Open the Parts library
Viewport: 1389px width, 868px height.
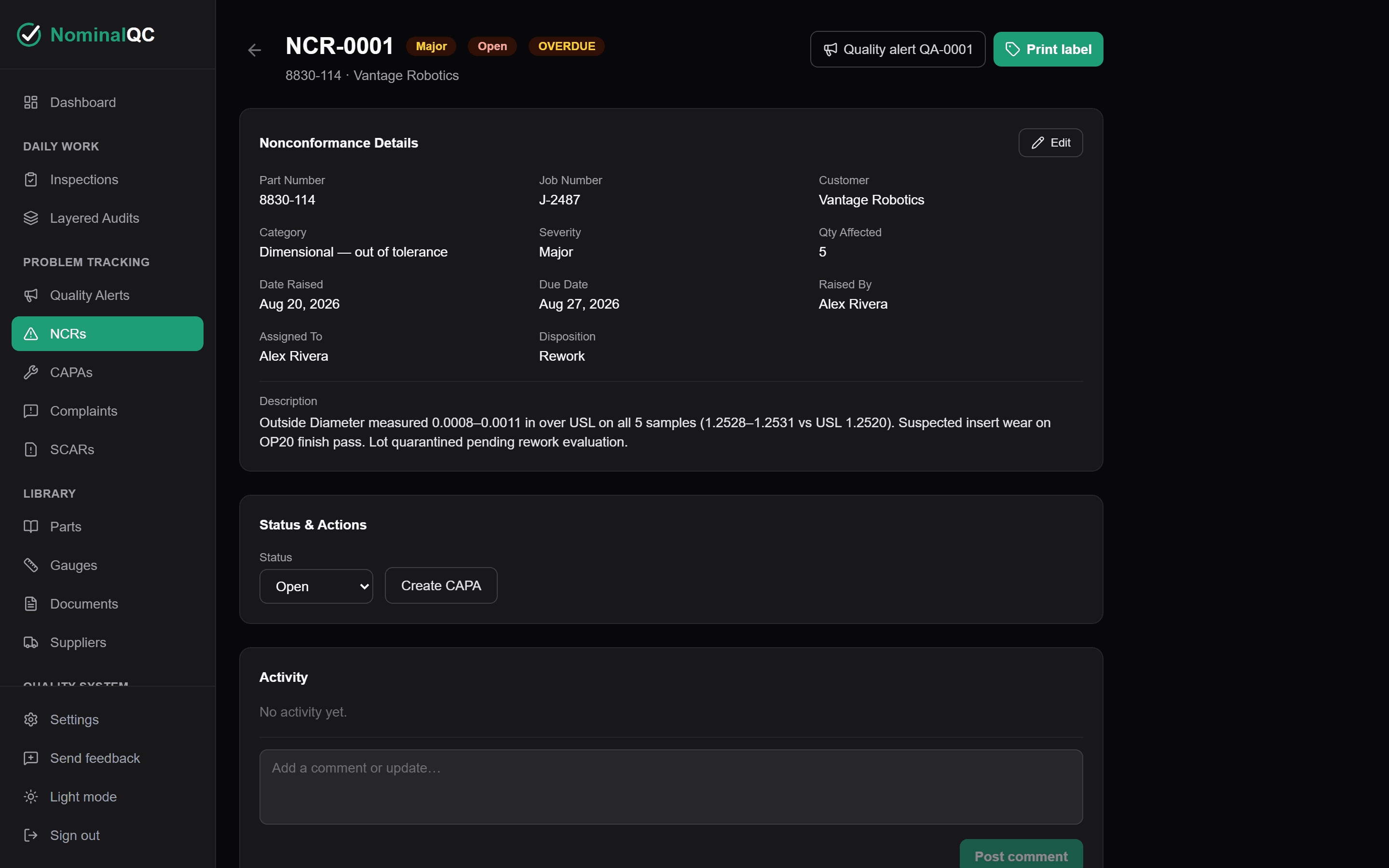point(108,527)
